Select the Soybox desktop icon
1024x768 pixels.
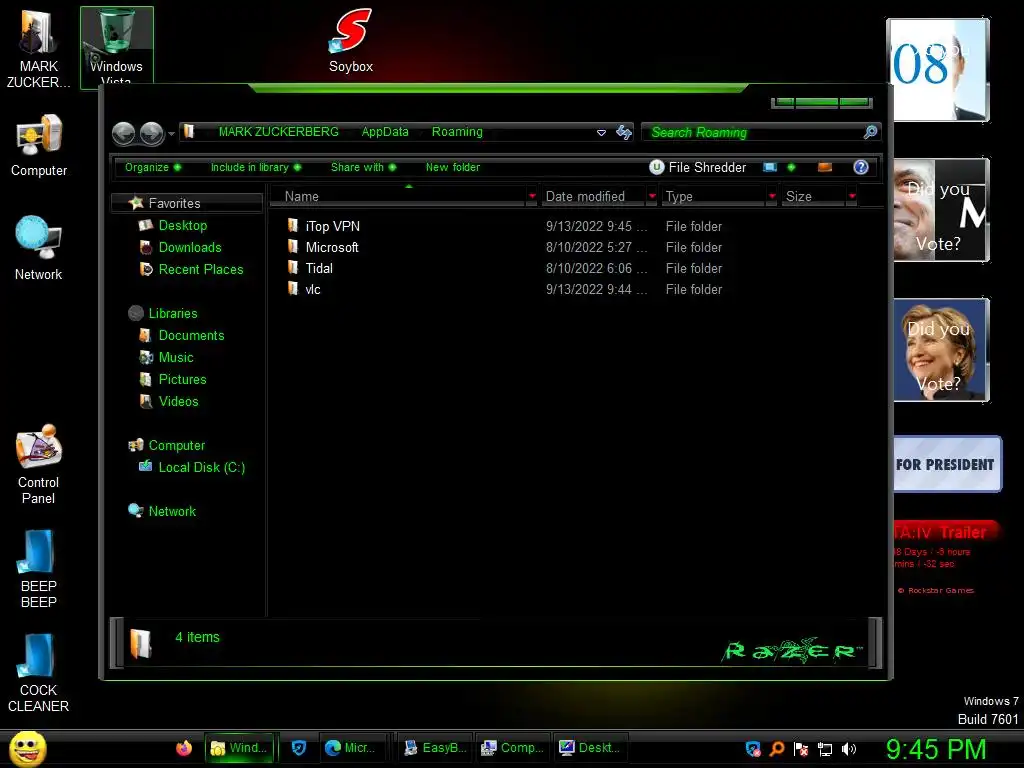[x=351, y=40]
